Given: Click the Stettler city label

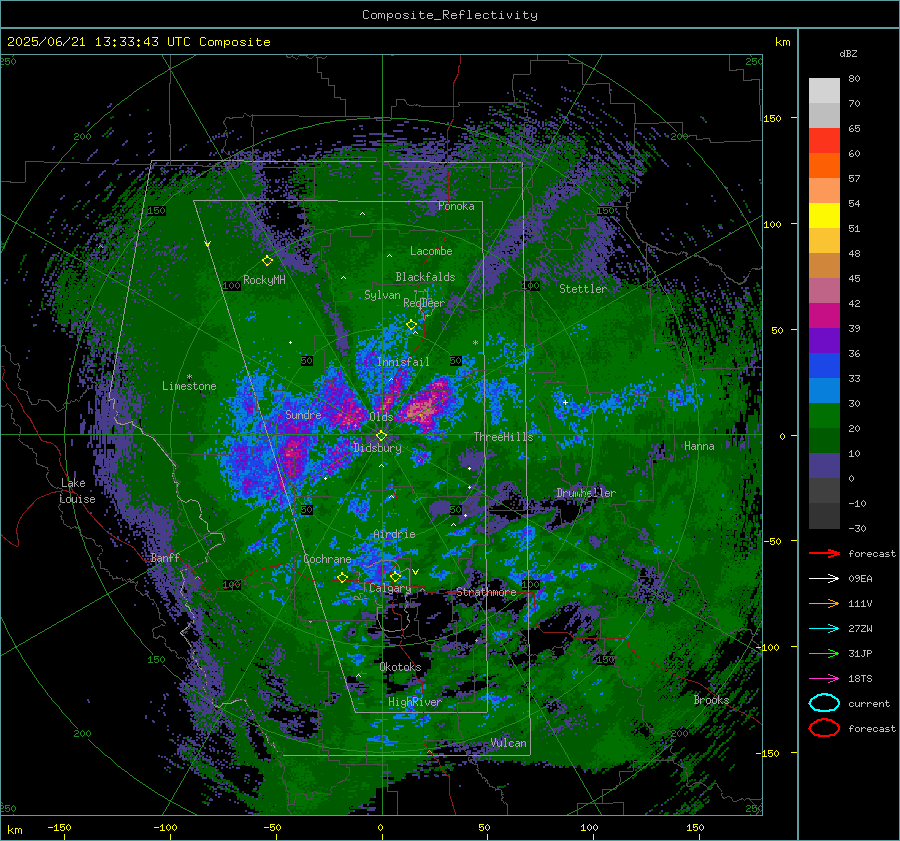Looking at the screenshot, I should tap(583, 289).
